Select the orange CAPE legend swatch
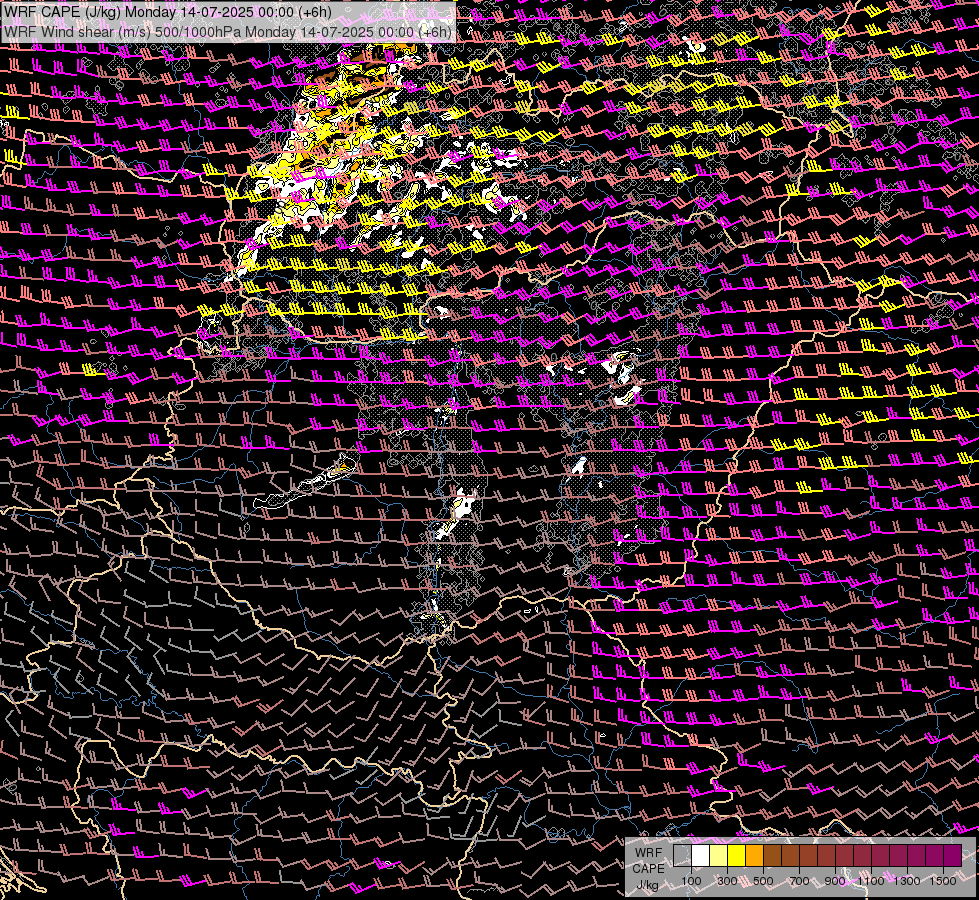The image size is (979, 900). point(754,856)
